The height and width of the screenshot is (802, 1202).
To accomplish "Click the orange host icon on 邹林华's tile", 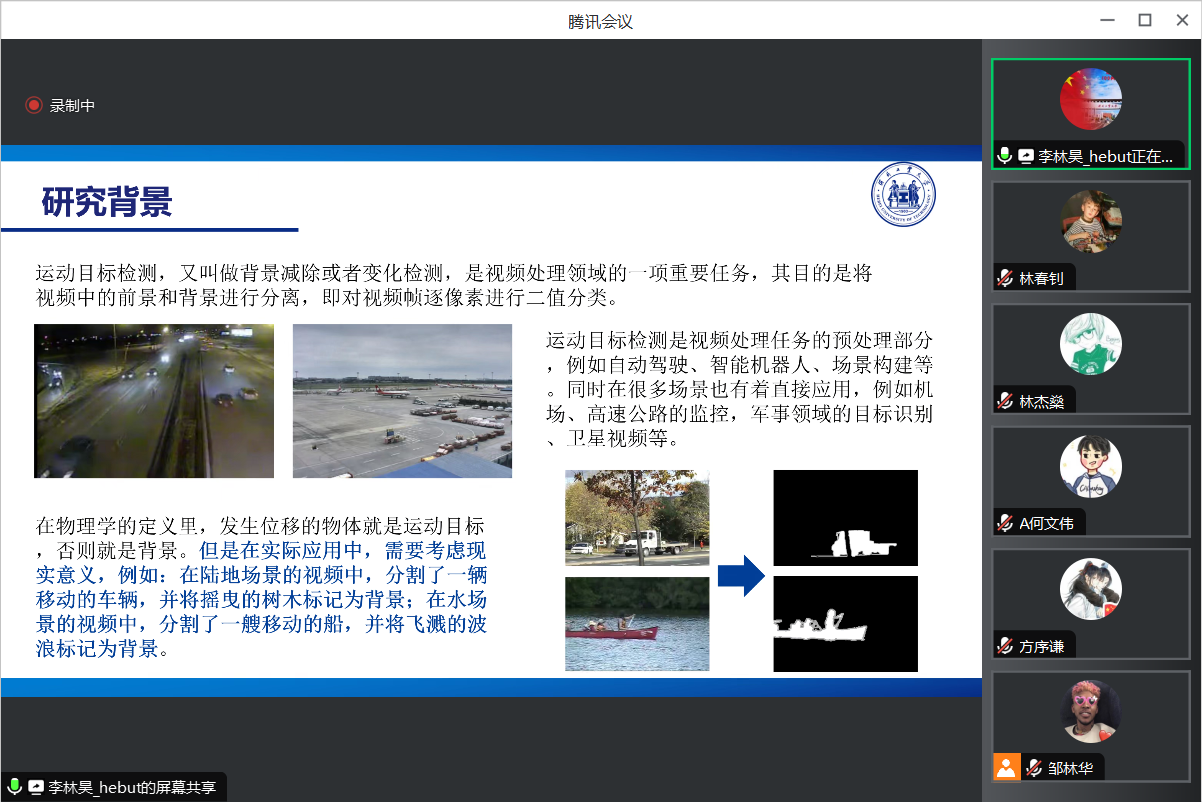I will coord(1006,768).
